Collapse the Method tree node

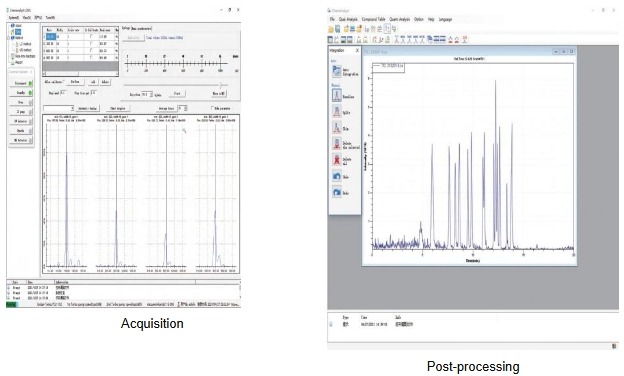(9, 38)
